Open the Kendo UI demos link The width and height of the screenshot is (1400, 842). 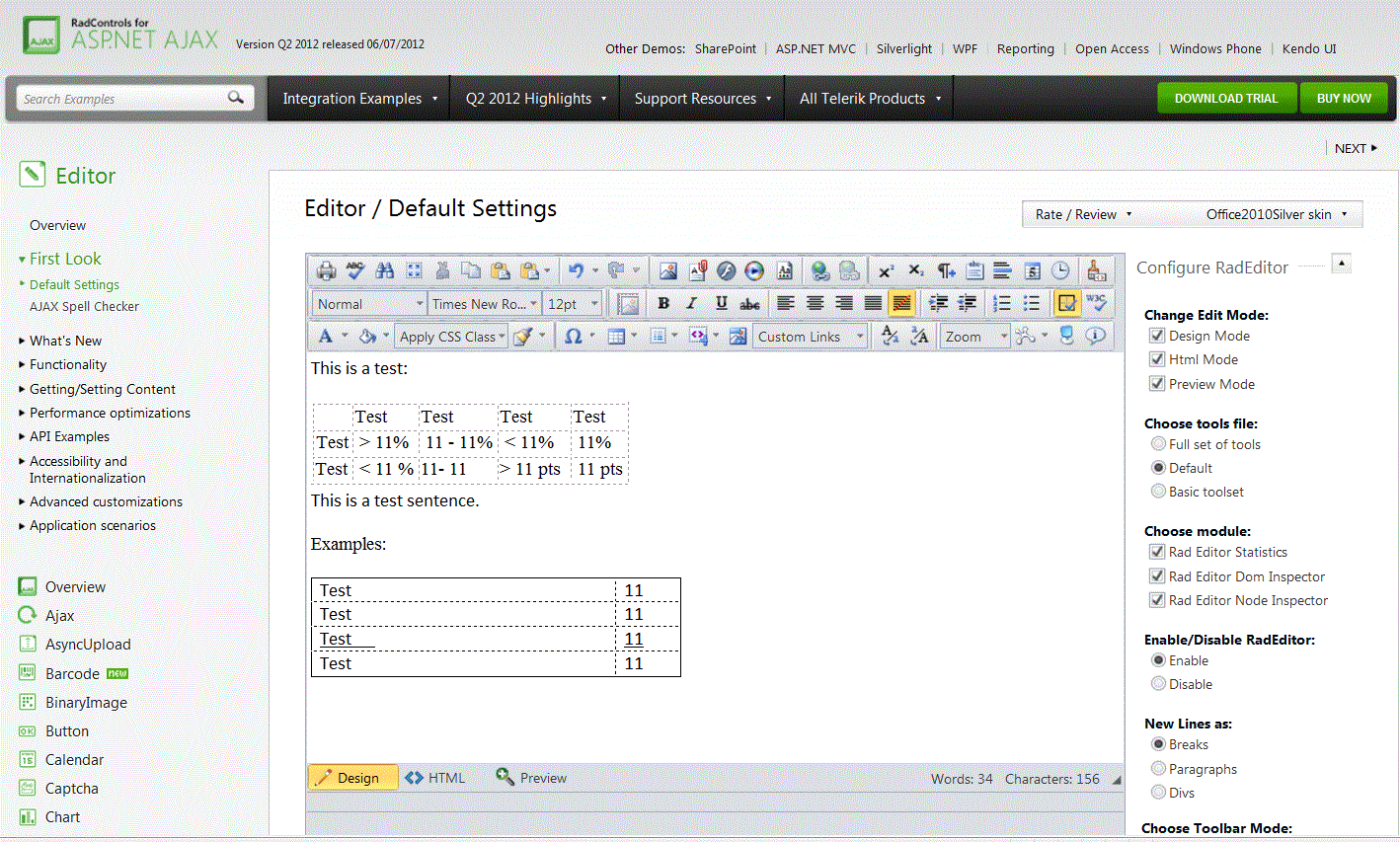1309,48
